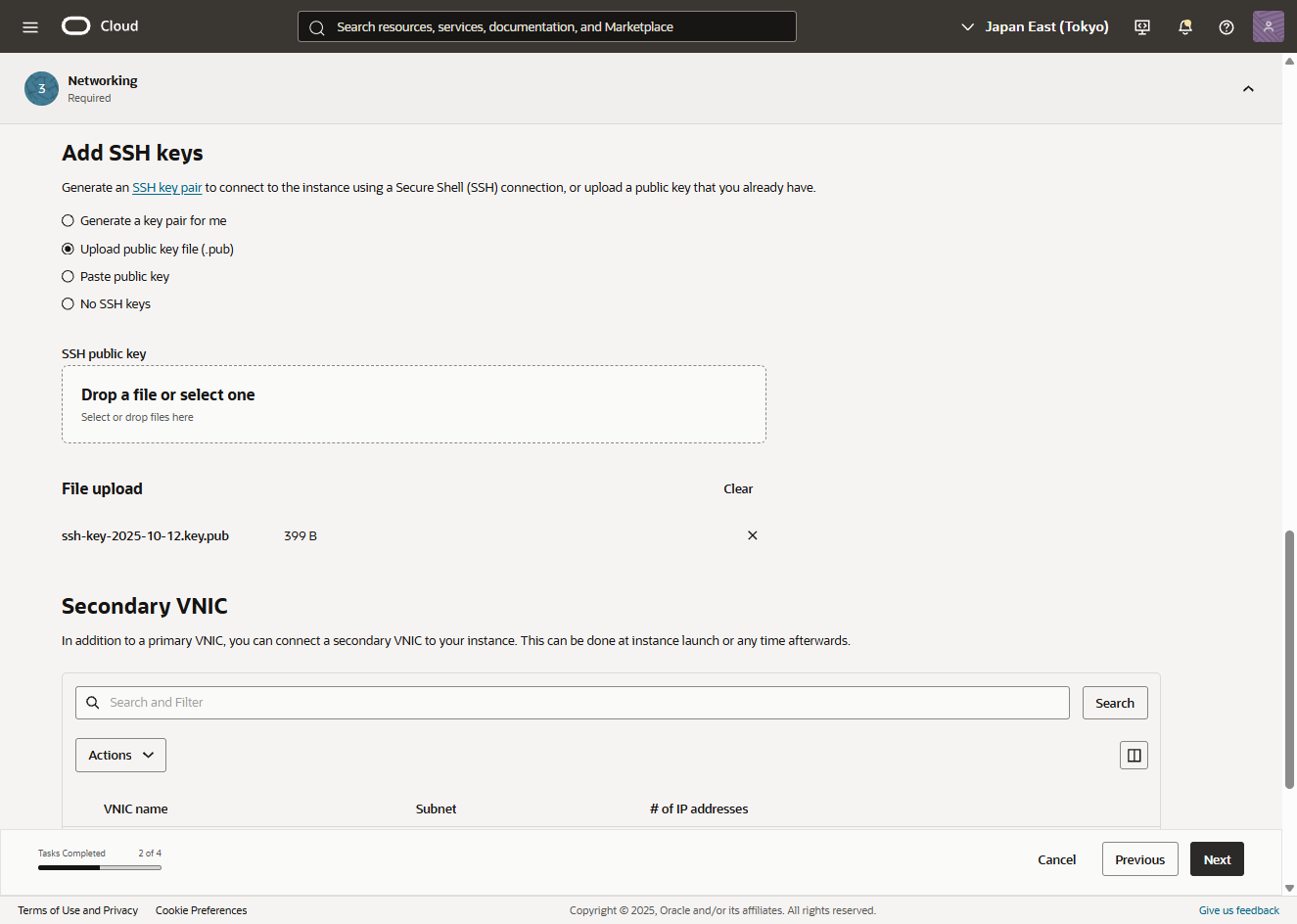Collapse the Networking section chevron
Screen dimensions: 1297x924
(x=1248, y=89)
